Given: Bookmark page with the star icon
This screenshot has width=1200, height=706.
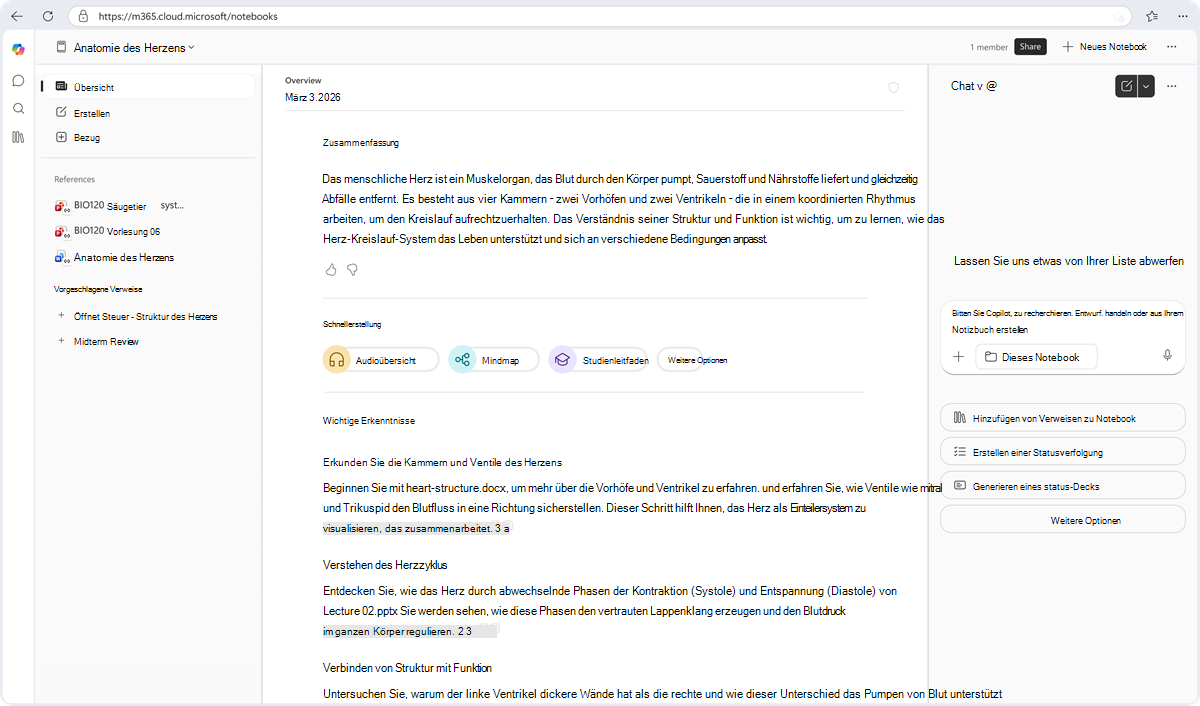Looking at the screenshot, I should click(1119, 16).
